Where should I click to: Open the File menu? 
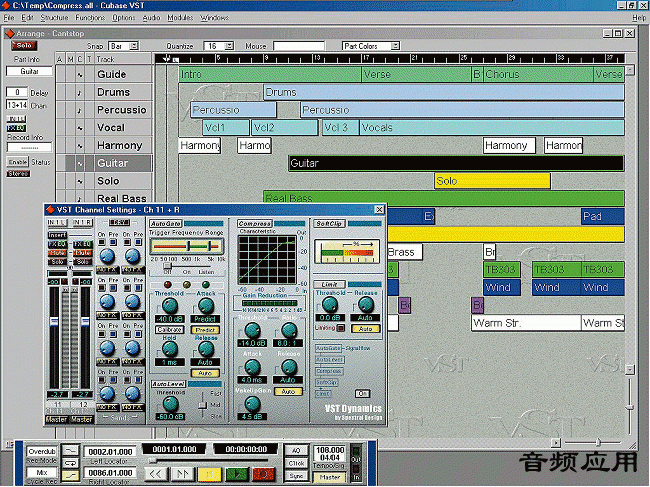click(x=9, y=18)
